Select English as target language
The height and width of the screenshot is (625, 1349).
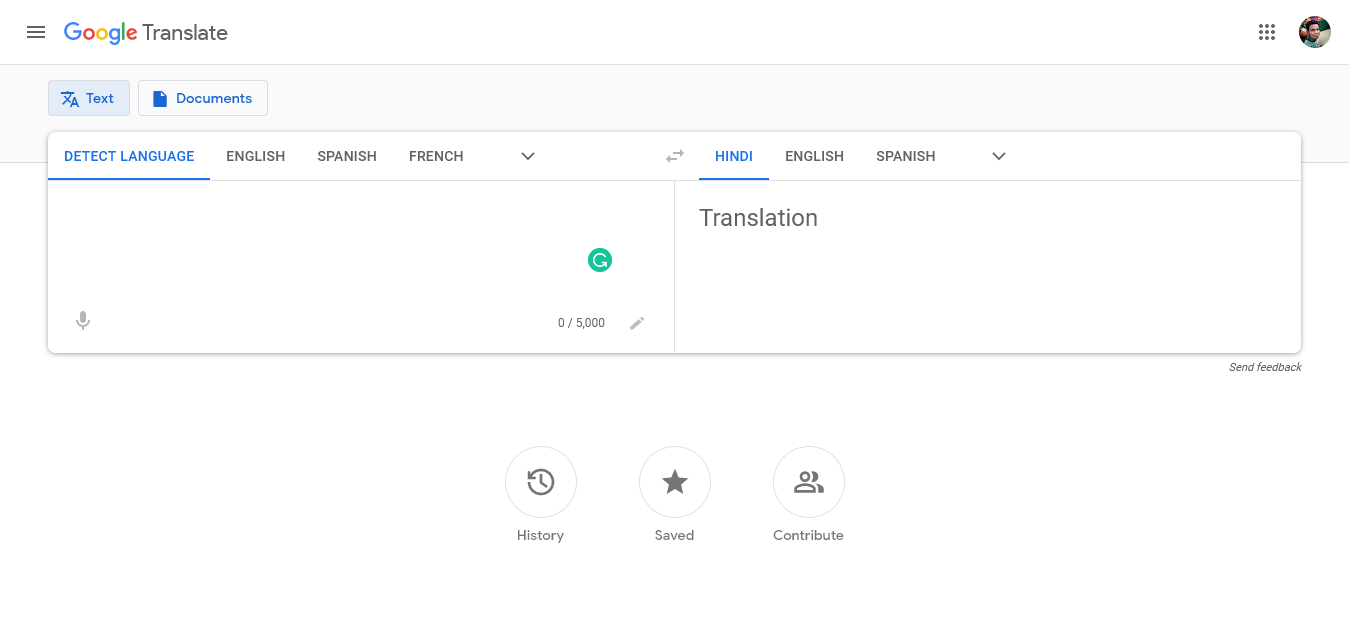pyautogui.click(x=814, y=156)
